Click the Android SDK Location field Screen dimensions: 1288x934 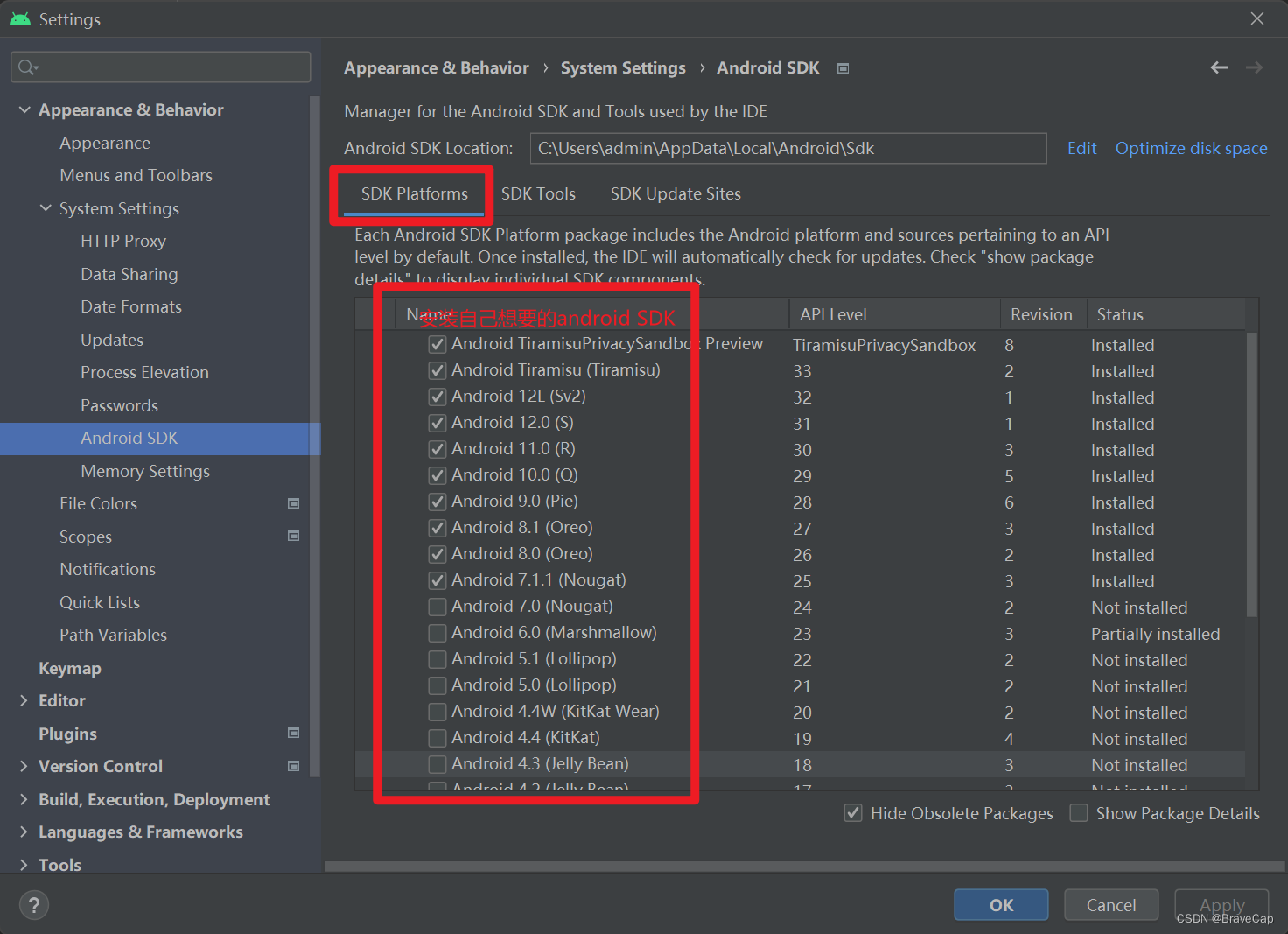pos(788,148)
